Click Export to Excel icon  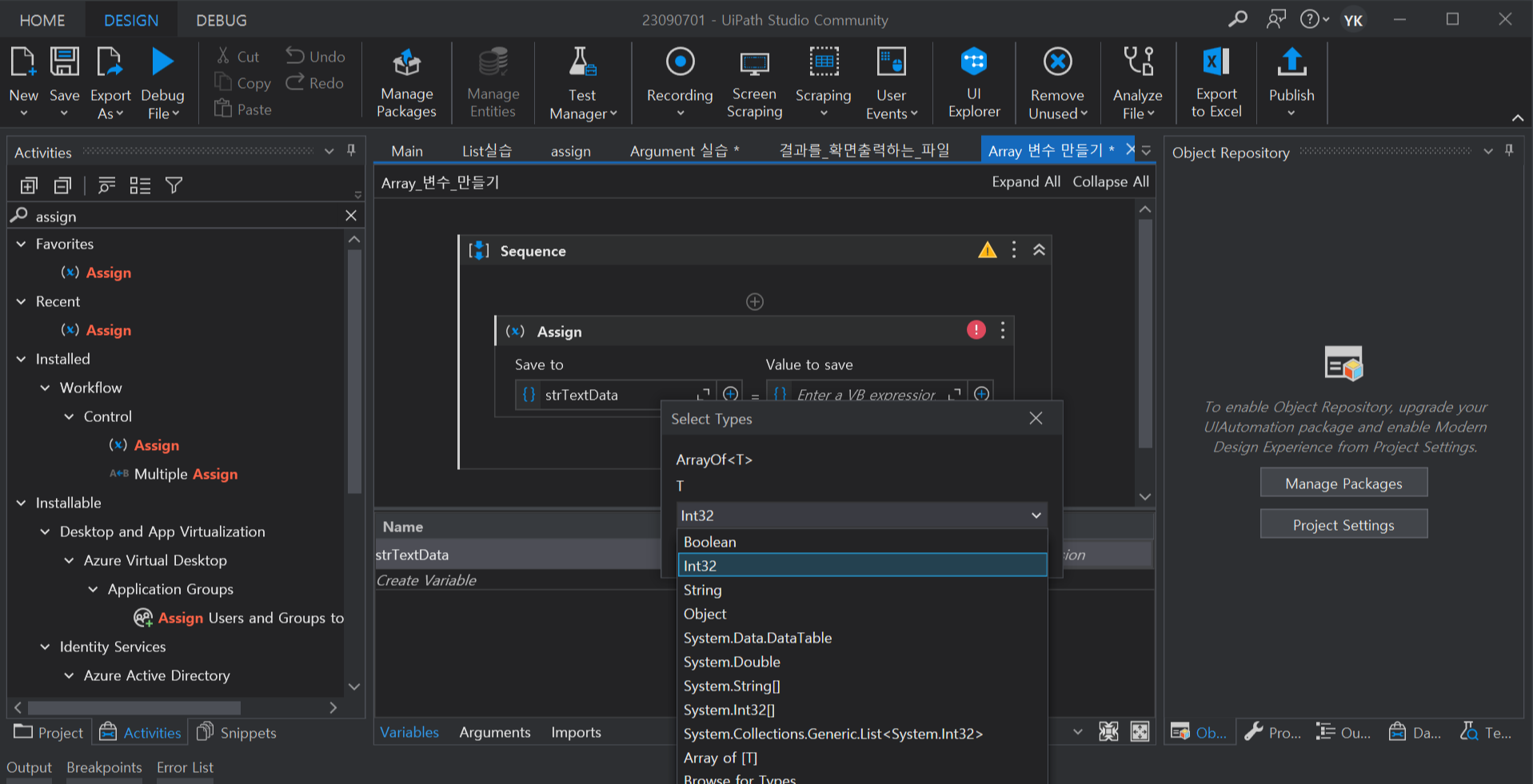[1216, 62]
